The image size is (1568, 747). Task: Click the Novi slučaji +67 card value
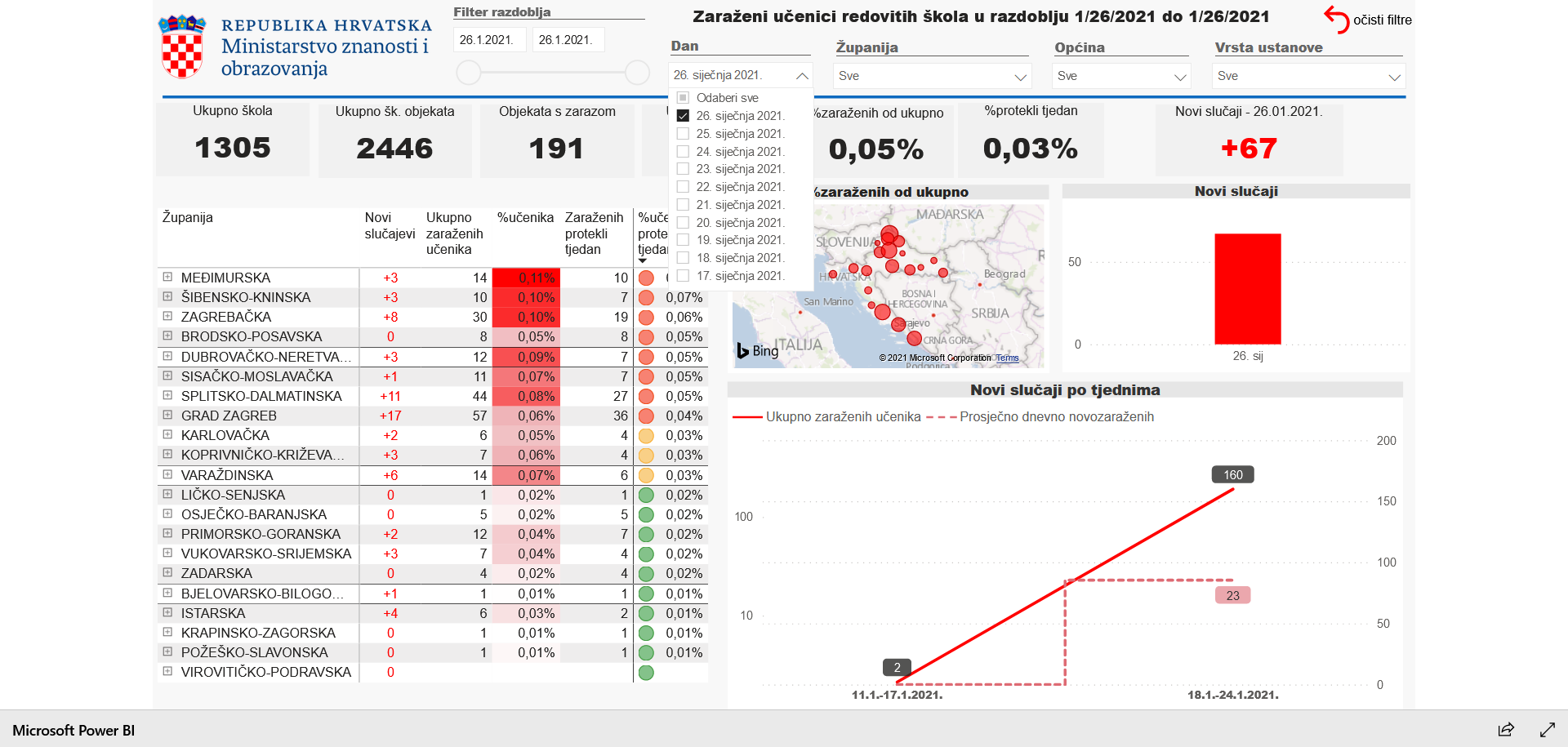(1249, 148)
